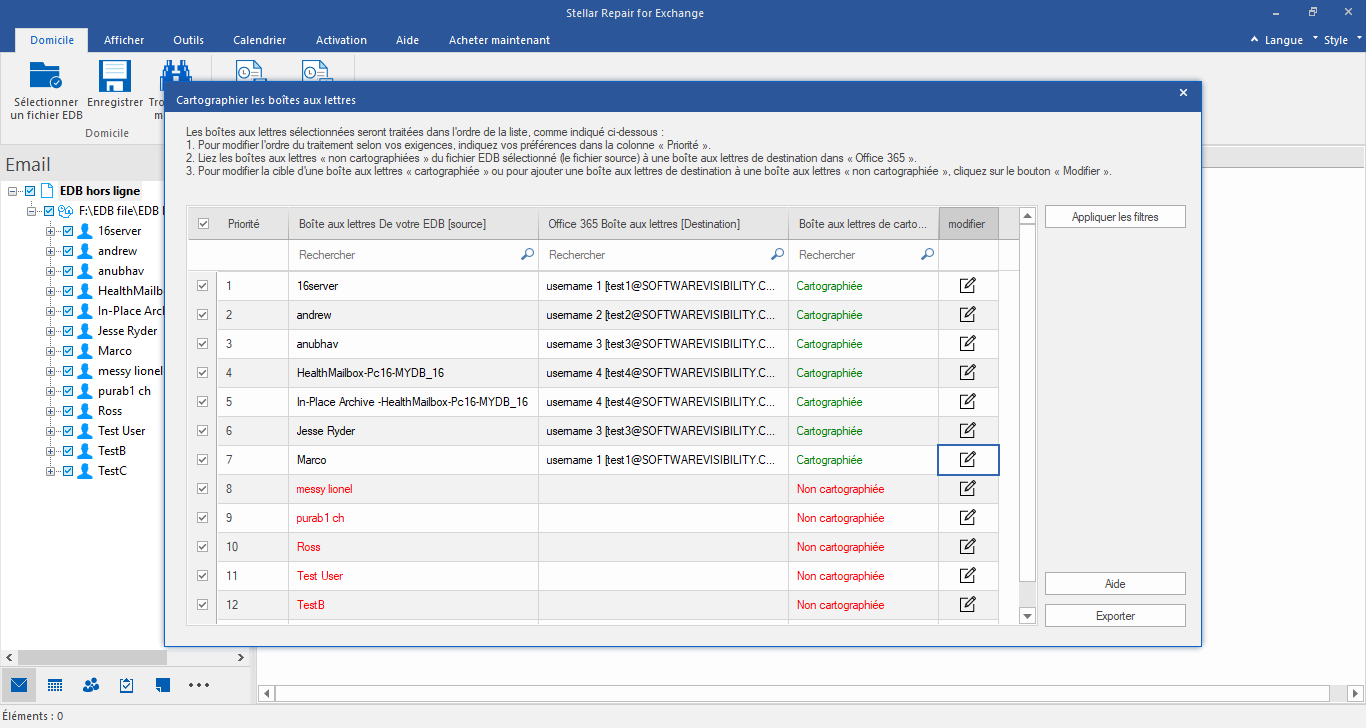
Task: Select purab1 ch mailbox in tree
Action: (124, 391)
